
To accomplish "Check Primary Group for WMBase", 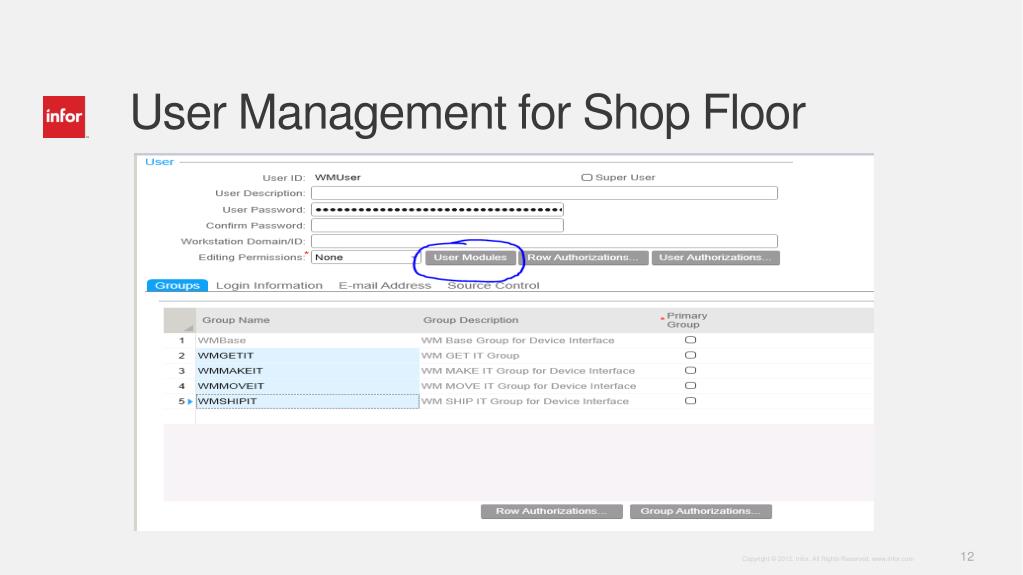I will pos(690,340).
